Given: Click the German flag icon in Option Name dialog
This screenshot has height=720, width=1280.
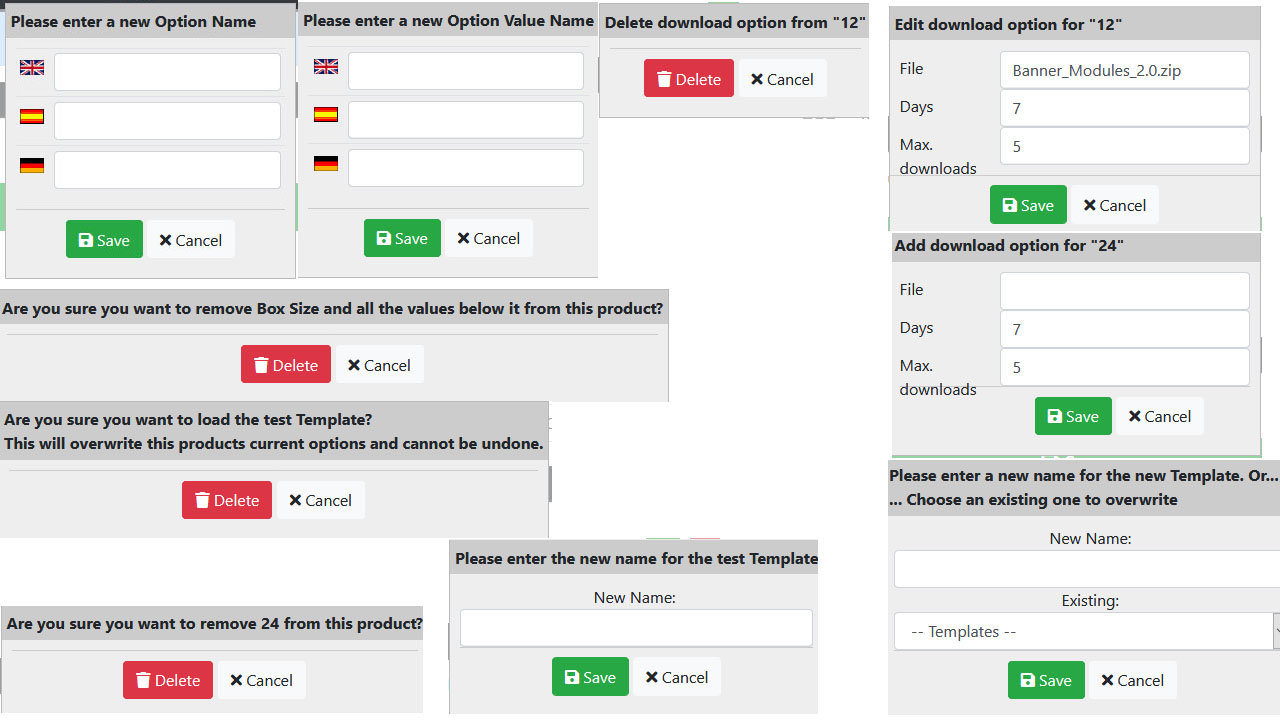Looking at the screenshot, I should click(x=32, y=165).
